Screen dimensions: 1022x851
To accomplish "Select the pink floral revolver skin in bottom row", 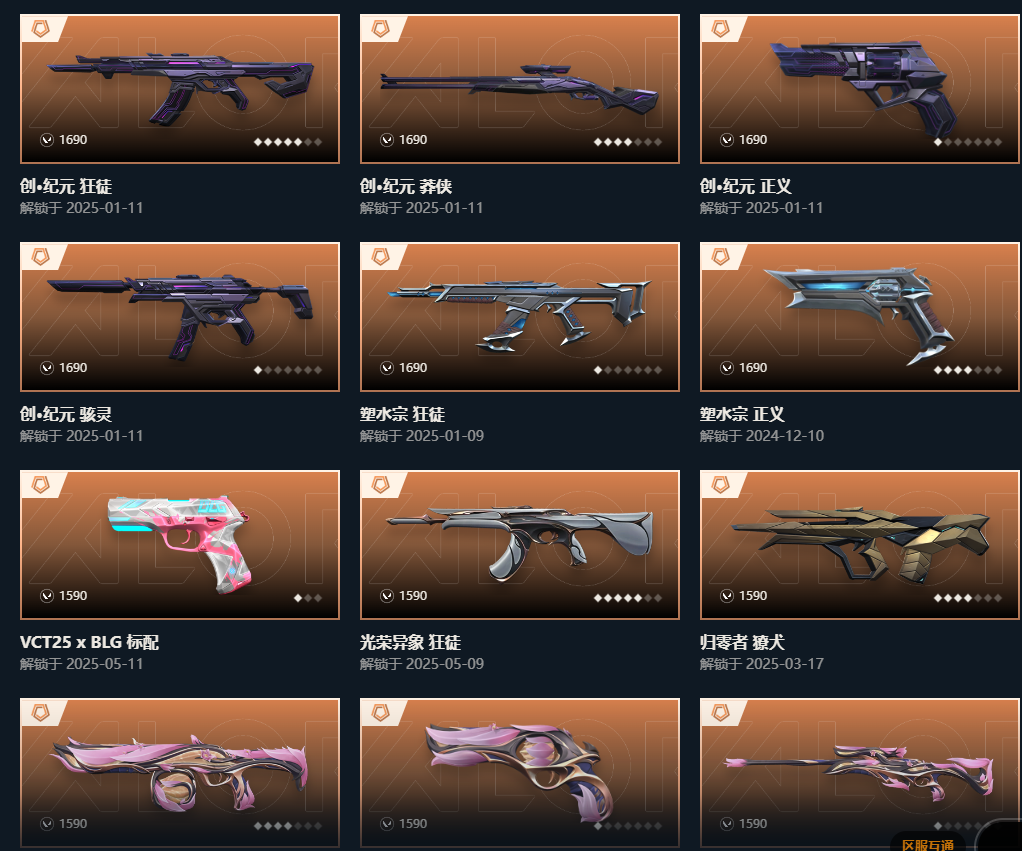I will click(519, 773).
